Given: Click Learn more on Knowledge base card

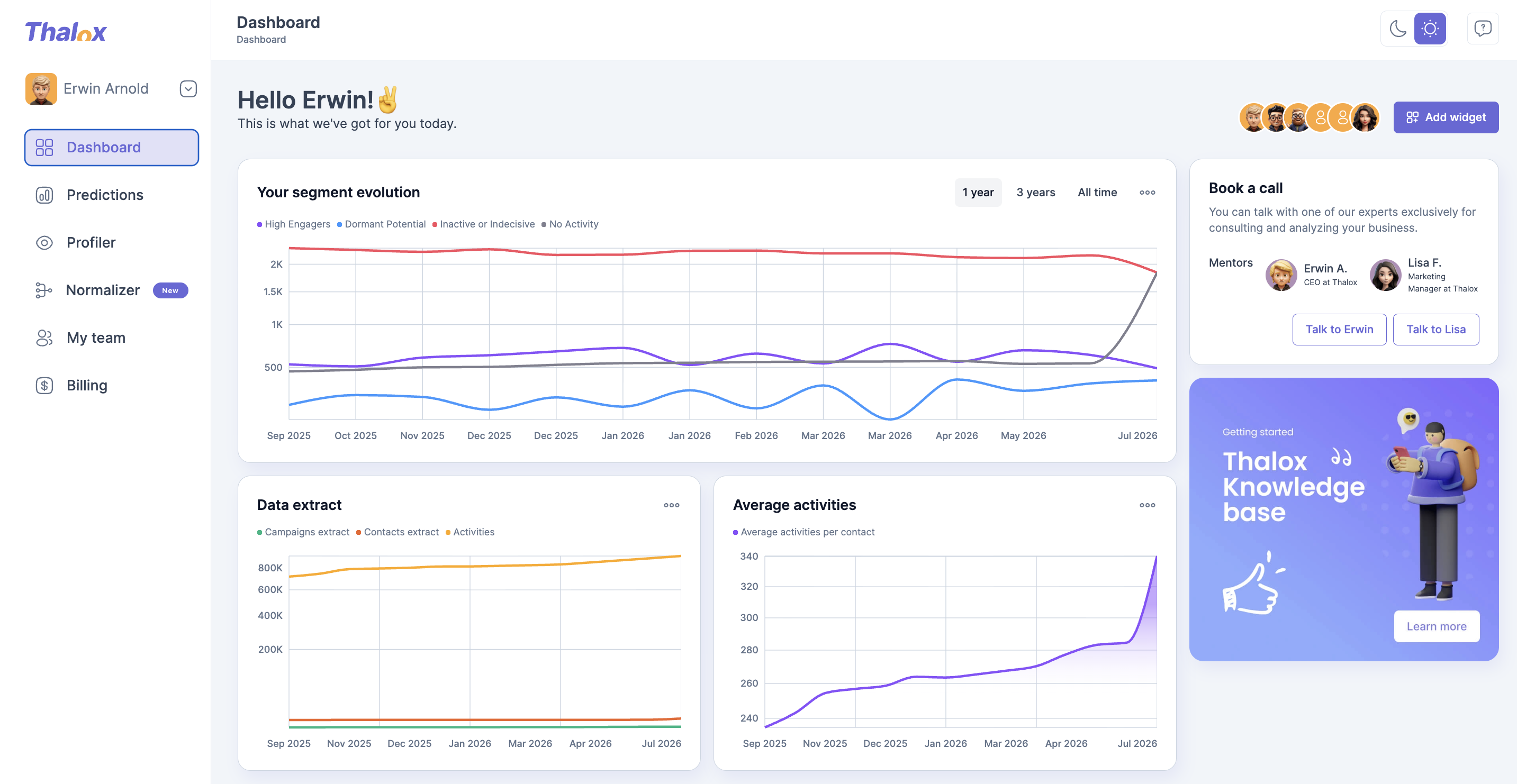Looking at the screenshot, I should click(x=1437, y=626).
